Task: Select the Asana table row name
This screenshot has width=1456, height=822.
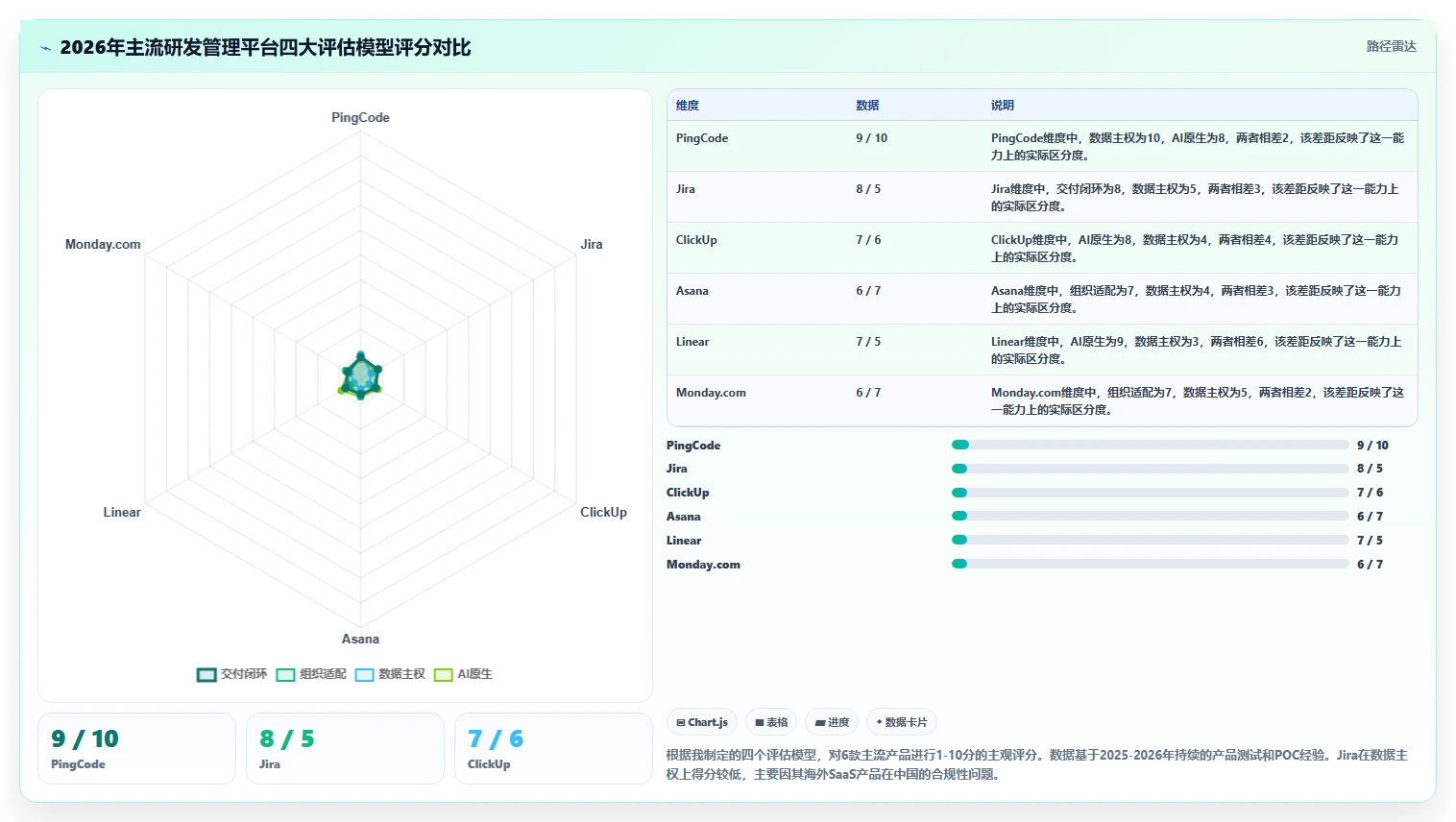Action: point(692,291)
